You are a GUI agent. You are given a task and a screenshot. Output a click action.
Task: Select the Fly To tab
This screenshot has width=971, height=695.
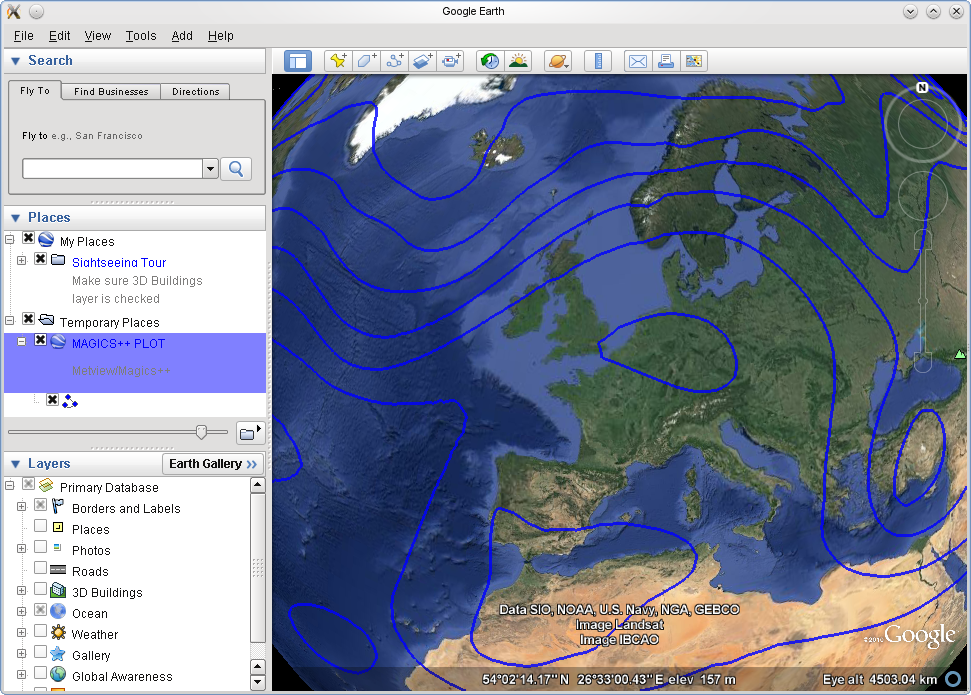(35, 90)
